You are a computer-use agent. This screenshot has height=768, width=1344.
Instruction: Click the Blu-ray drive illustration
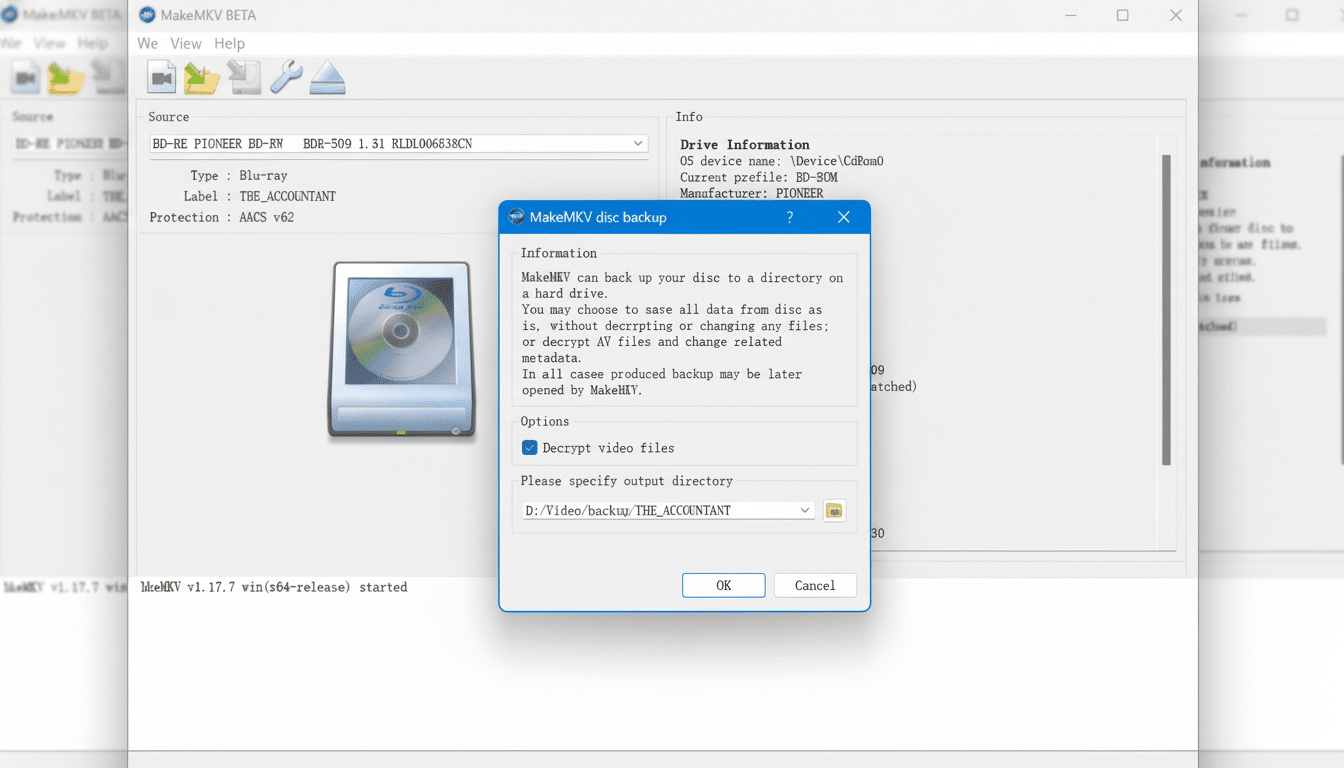[x=401, y=349]
